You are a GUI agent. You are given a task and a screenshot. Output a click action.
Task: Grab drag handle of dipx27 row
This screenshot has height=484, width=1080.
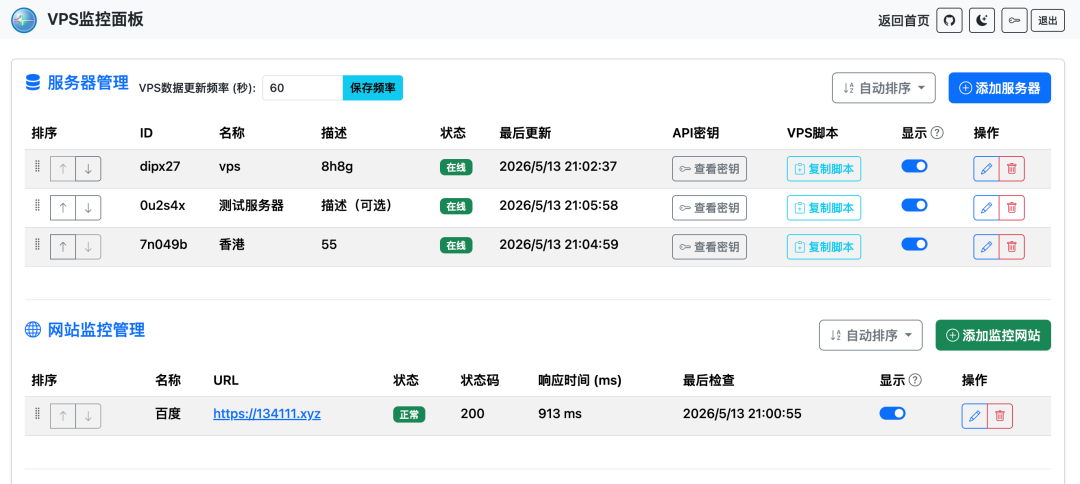click(38, 167)
